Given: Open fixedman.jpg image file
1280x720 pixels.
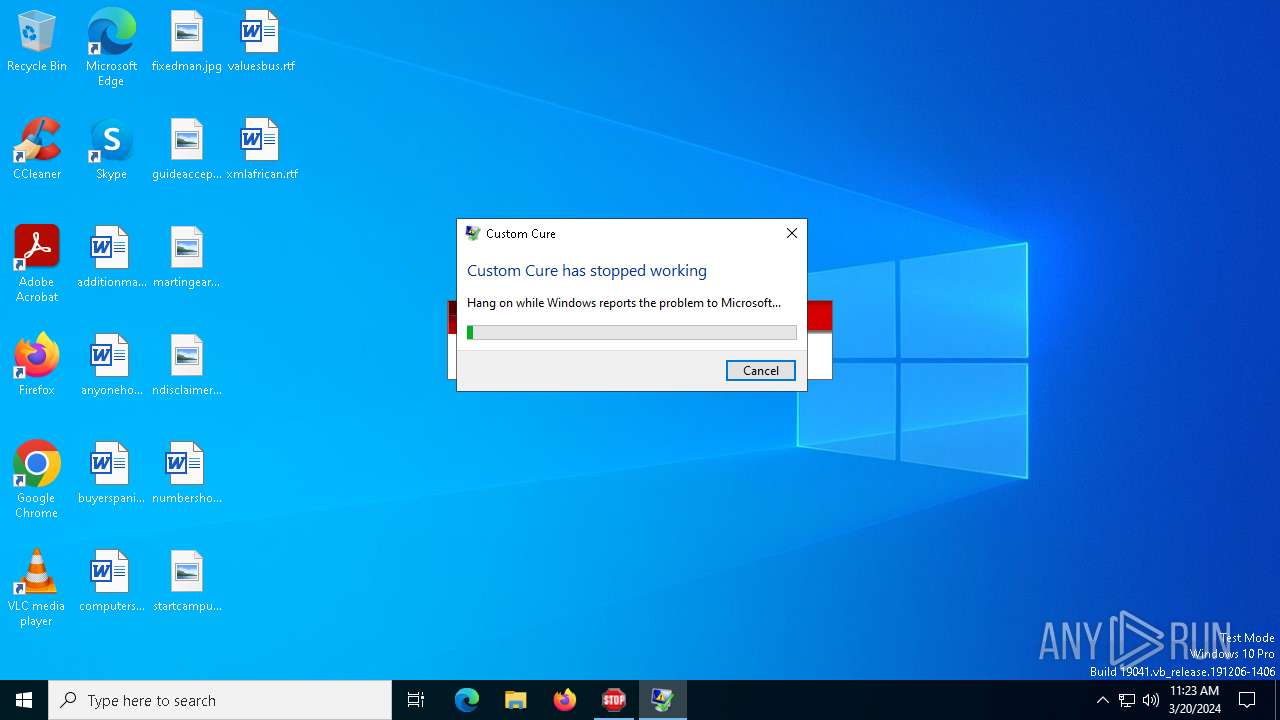Looking at the screenshot, I should point(187,42).
